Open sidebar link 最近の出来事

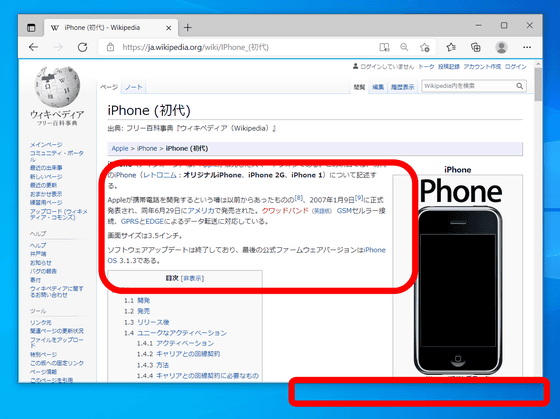pos(46,168)
